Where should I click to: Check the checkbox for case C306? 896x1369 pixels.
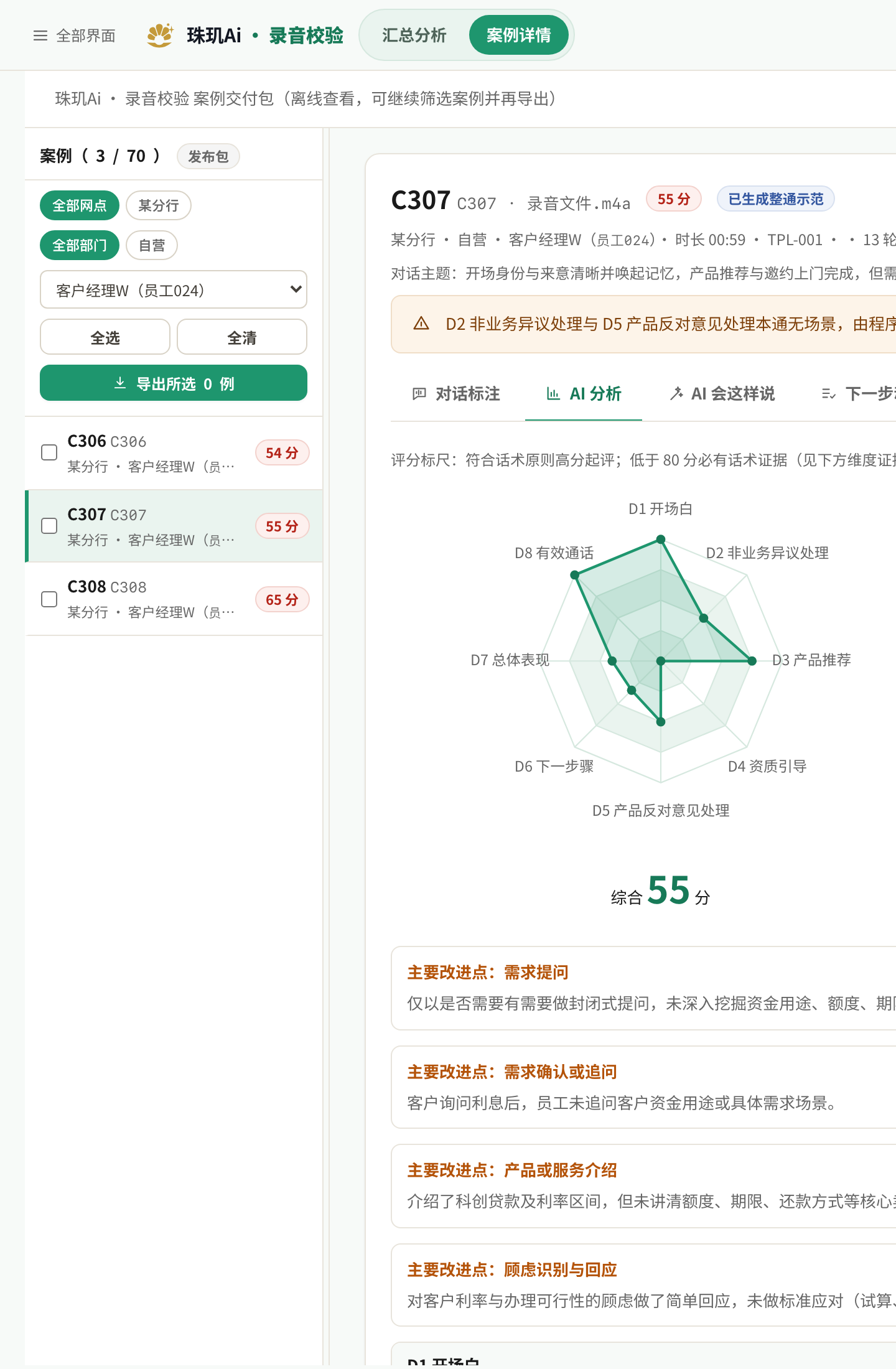[49, 452]
